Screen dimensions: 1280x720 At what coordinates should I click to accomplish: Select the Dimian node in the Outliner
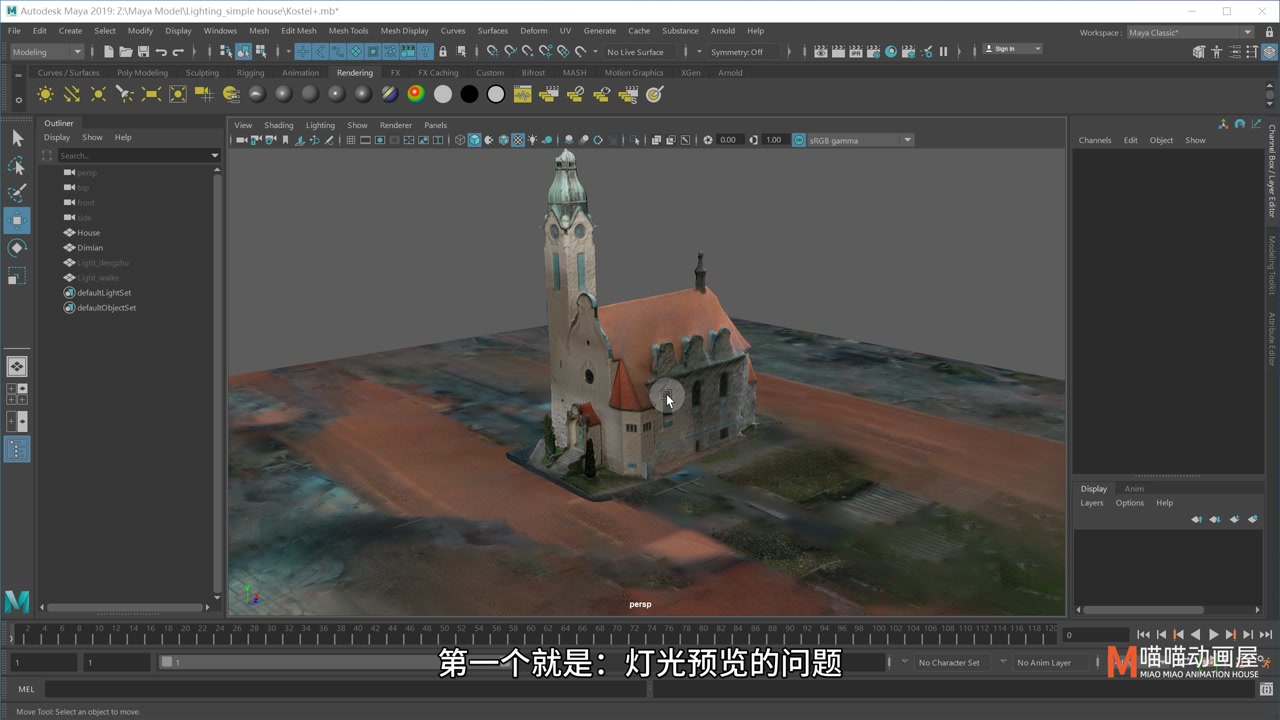[x=90, y=248]
